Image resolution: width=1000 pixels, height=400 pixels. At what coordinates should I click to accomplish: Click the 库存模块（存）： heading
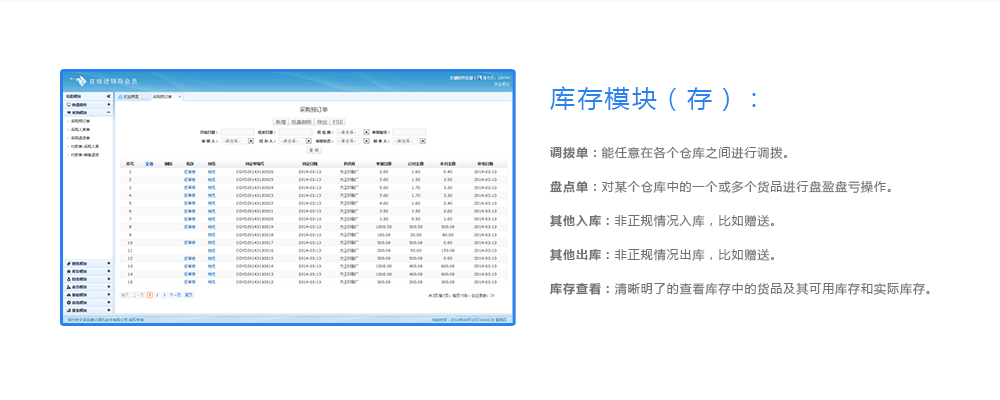[654, 99]
